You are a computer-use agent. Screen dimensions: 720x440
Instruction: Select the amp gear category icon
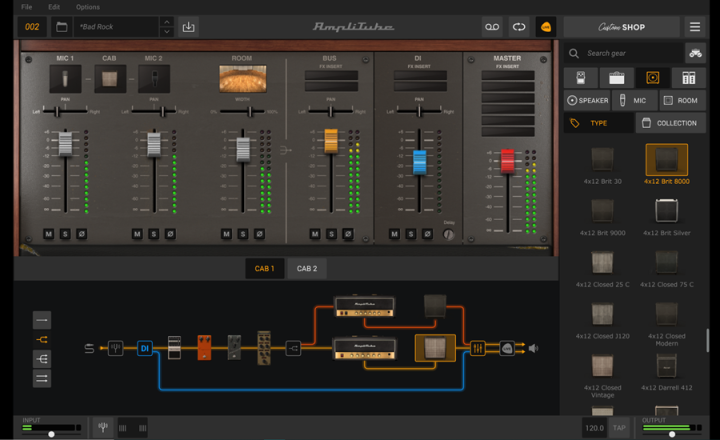coord(617,78)
